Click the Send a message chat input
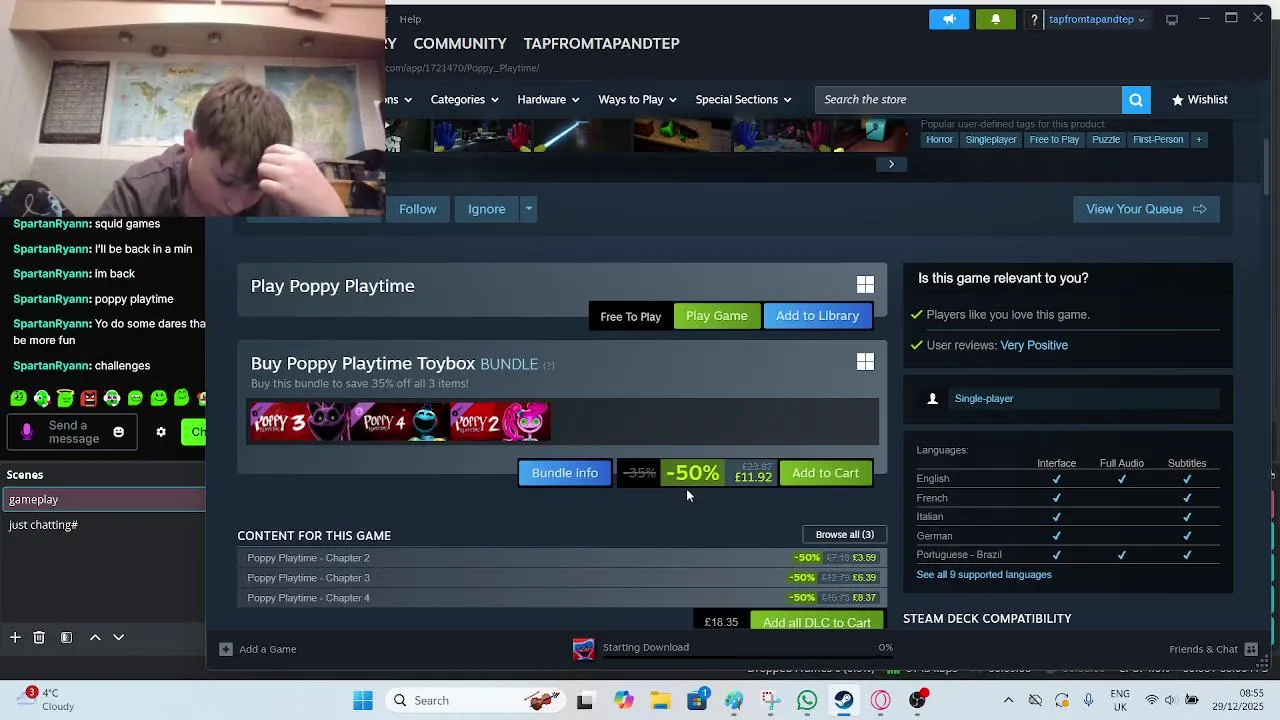The image size is (1280, 720). (74, 432)
